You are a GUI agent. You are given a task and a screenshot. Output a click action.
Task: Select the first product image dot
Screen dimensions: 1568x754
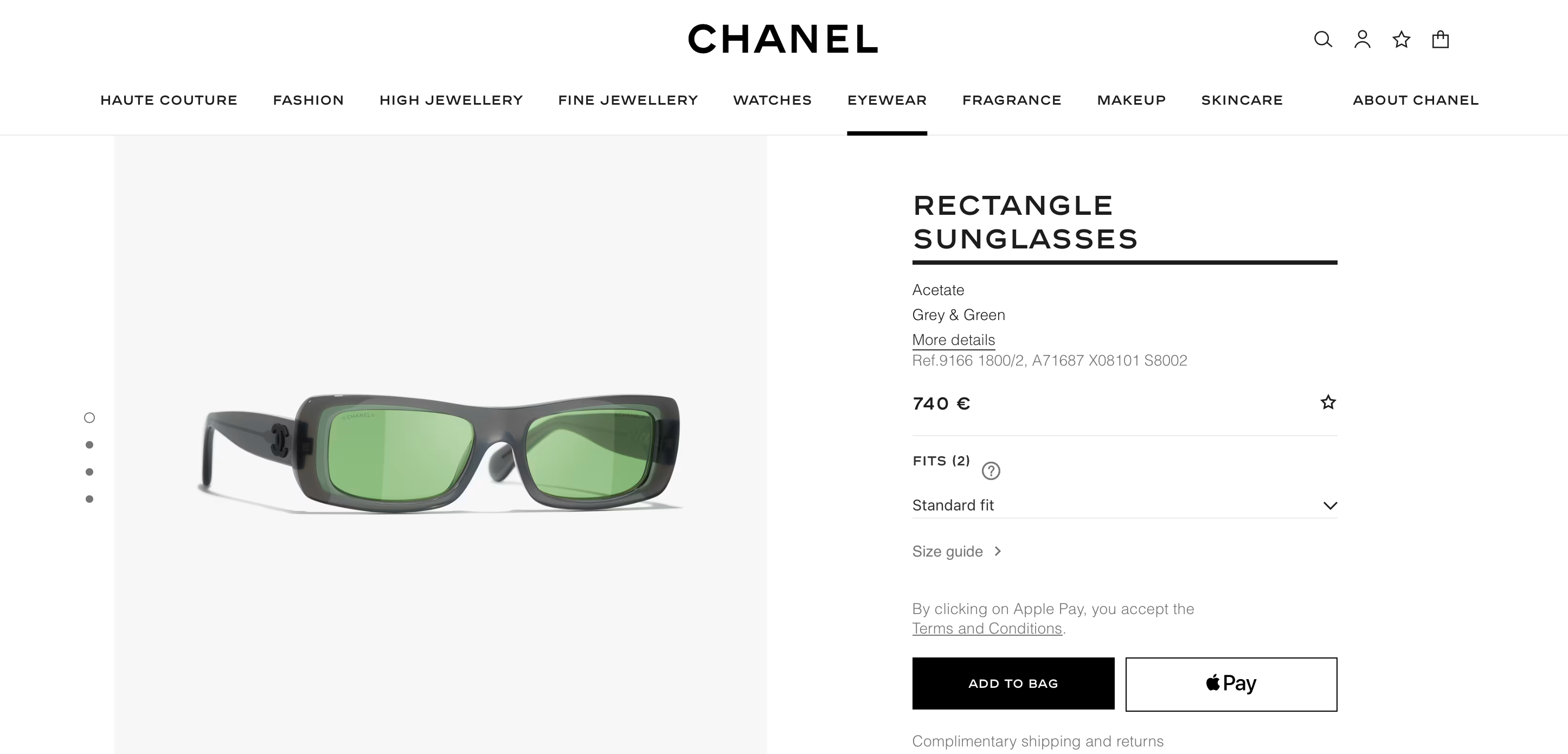tap(89, 418)
